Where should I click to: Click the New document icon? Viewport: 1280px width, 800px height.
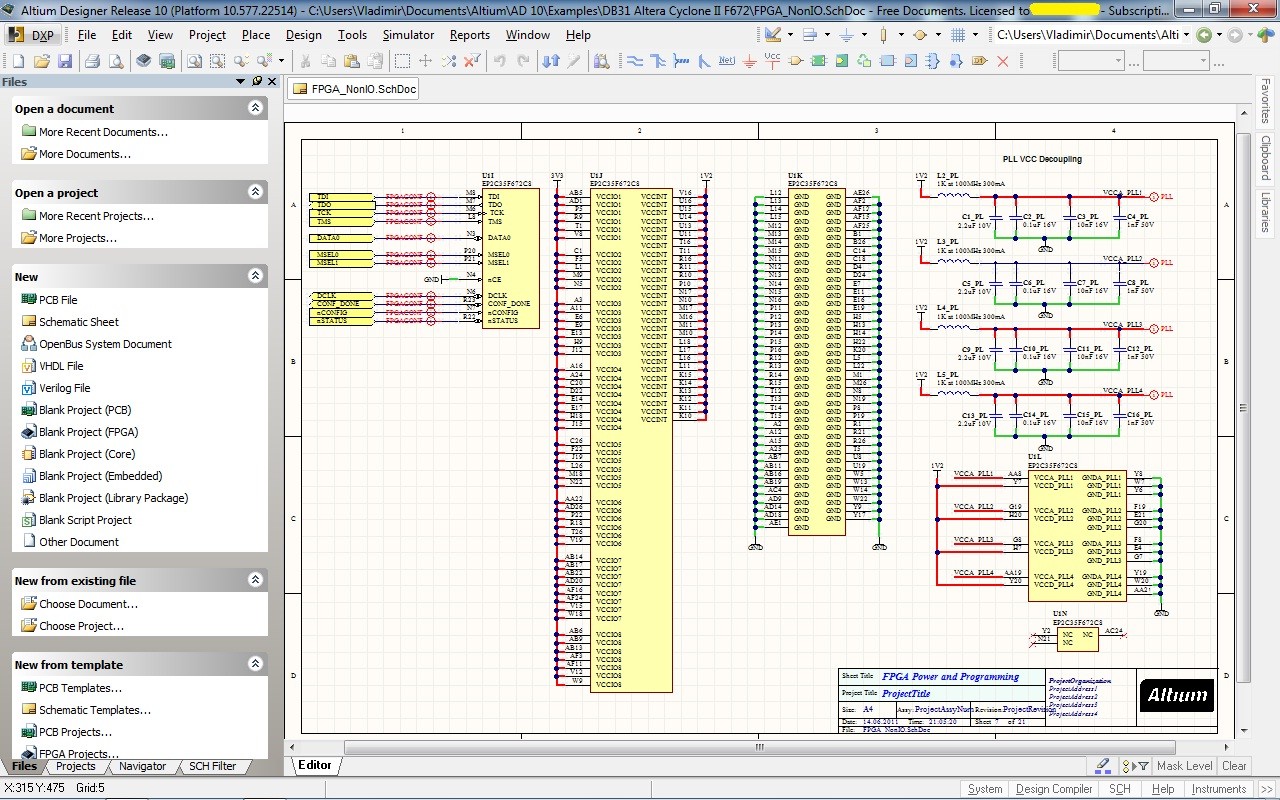pyautogui.click(x=18, y=61)
